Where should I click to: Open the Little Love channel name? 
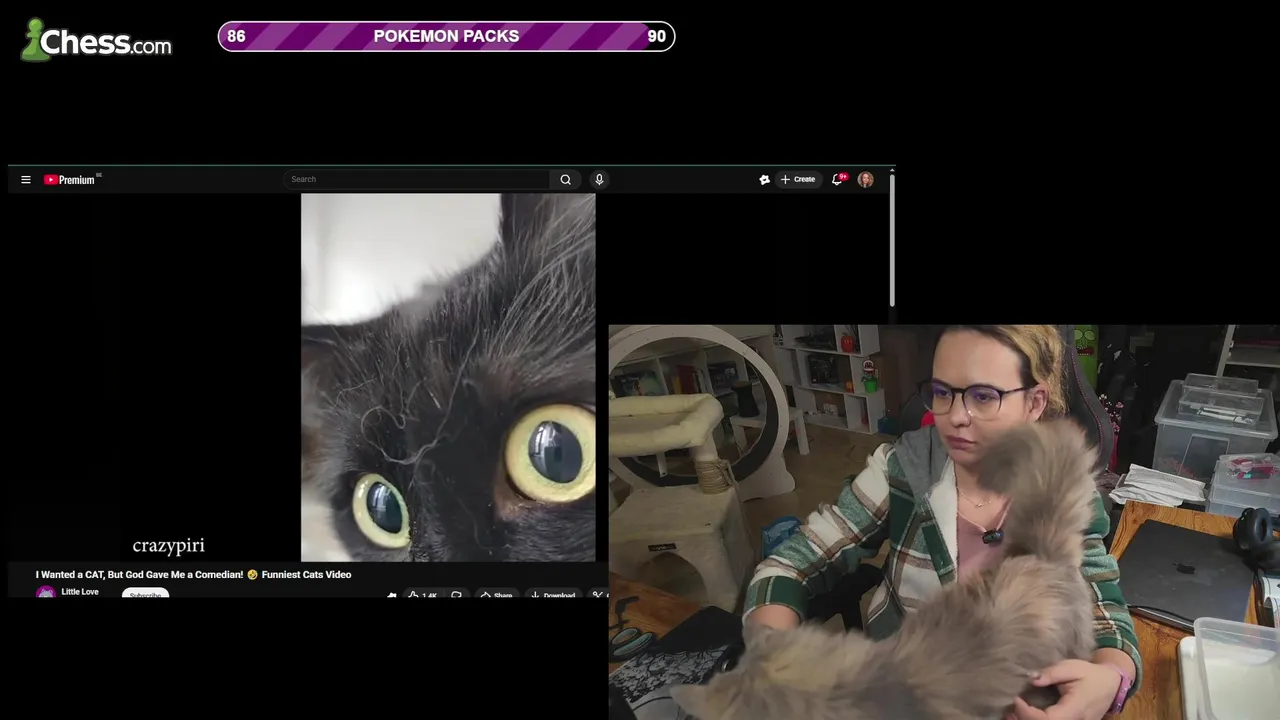point(80,592)
